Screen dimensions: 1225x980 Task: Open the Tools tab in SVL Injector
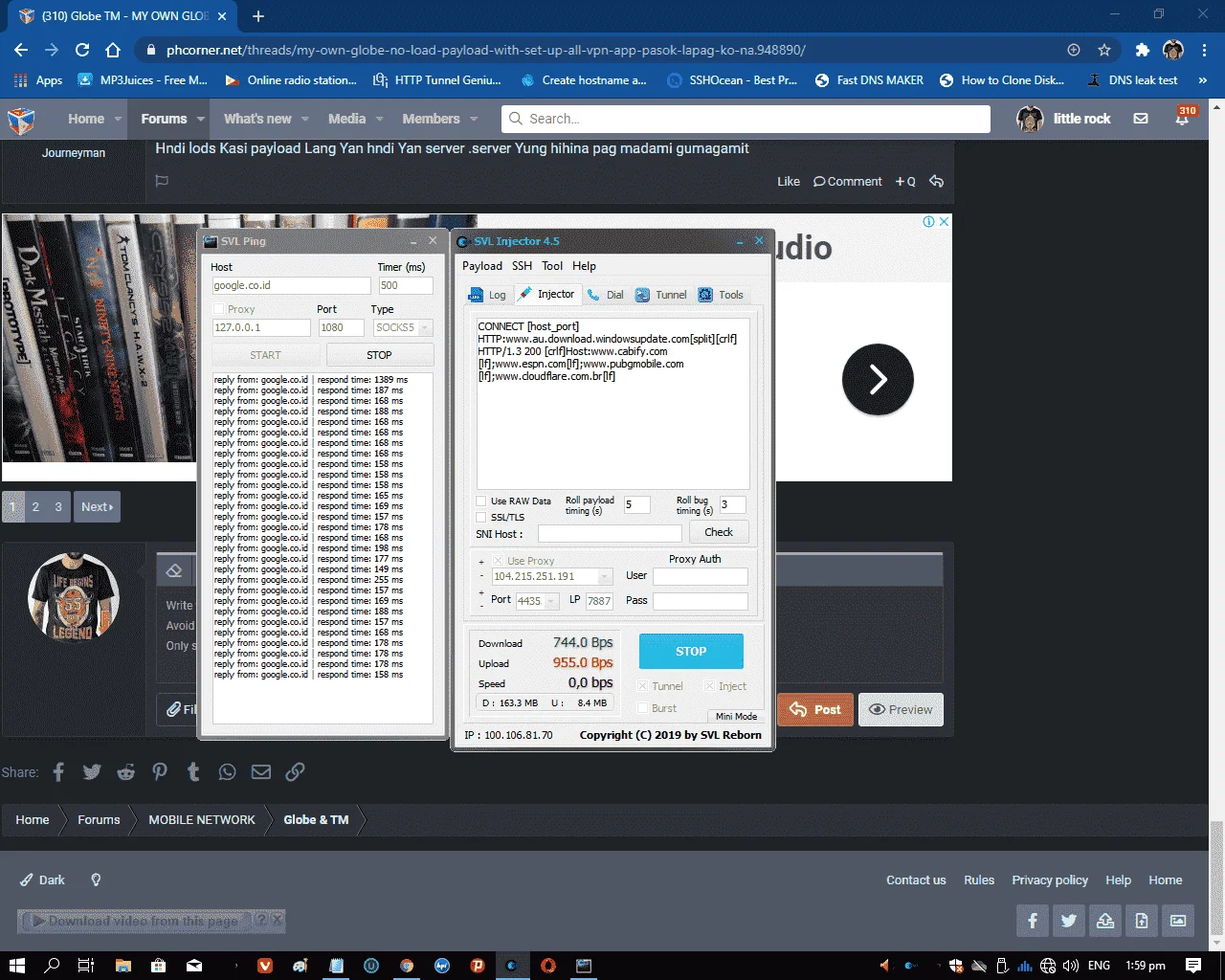point(722,295)
